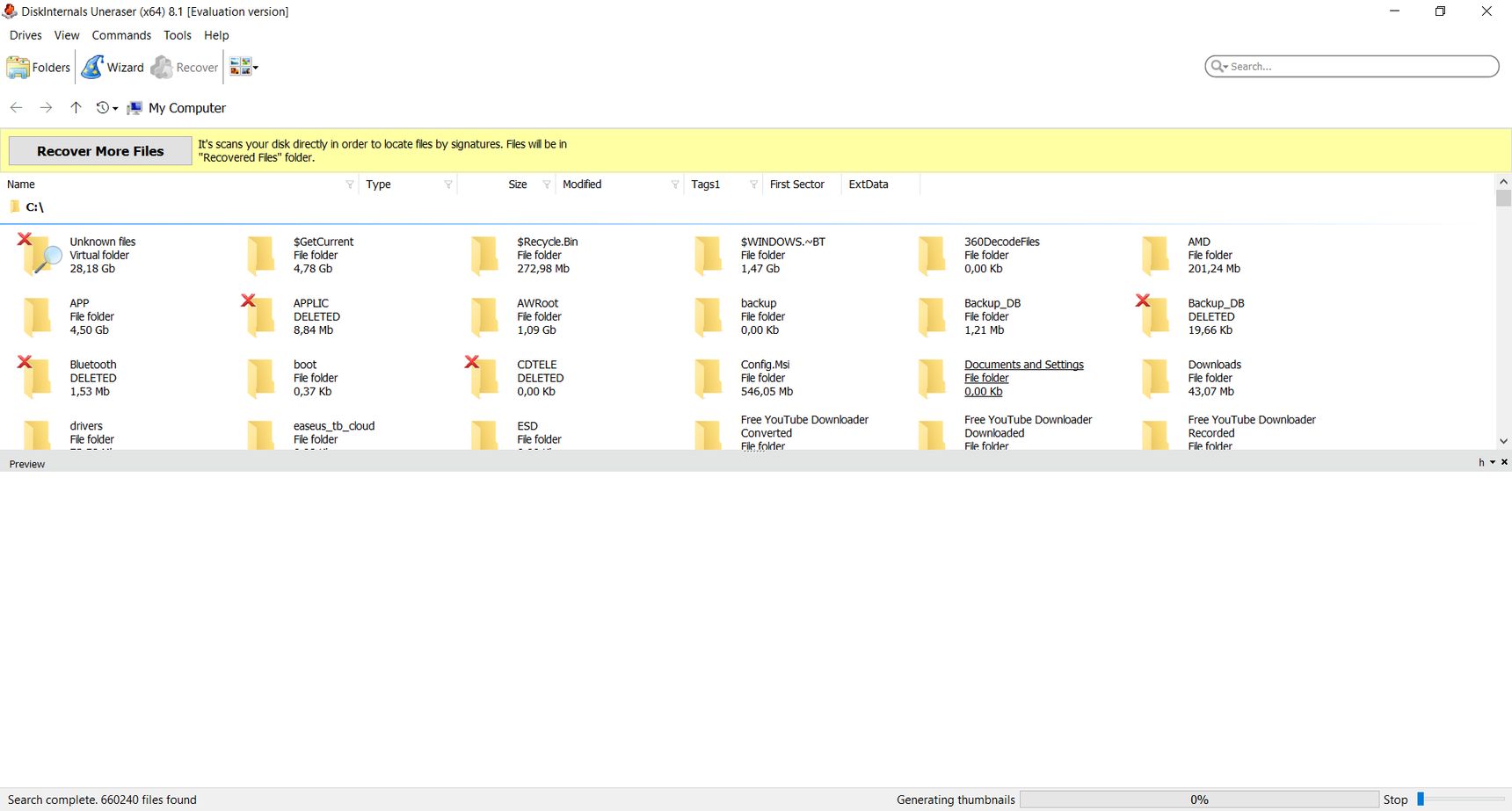Open the View menu
Screen dimensions: 1512x811
(67, 35)
